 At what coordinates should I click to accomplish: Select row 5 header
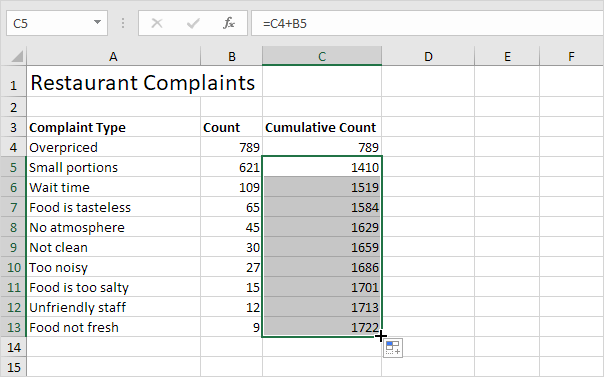13,167
